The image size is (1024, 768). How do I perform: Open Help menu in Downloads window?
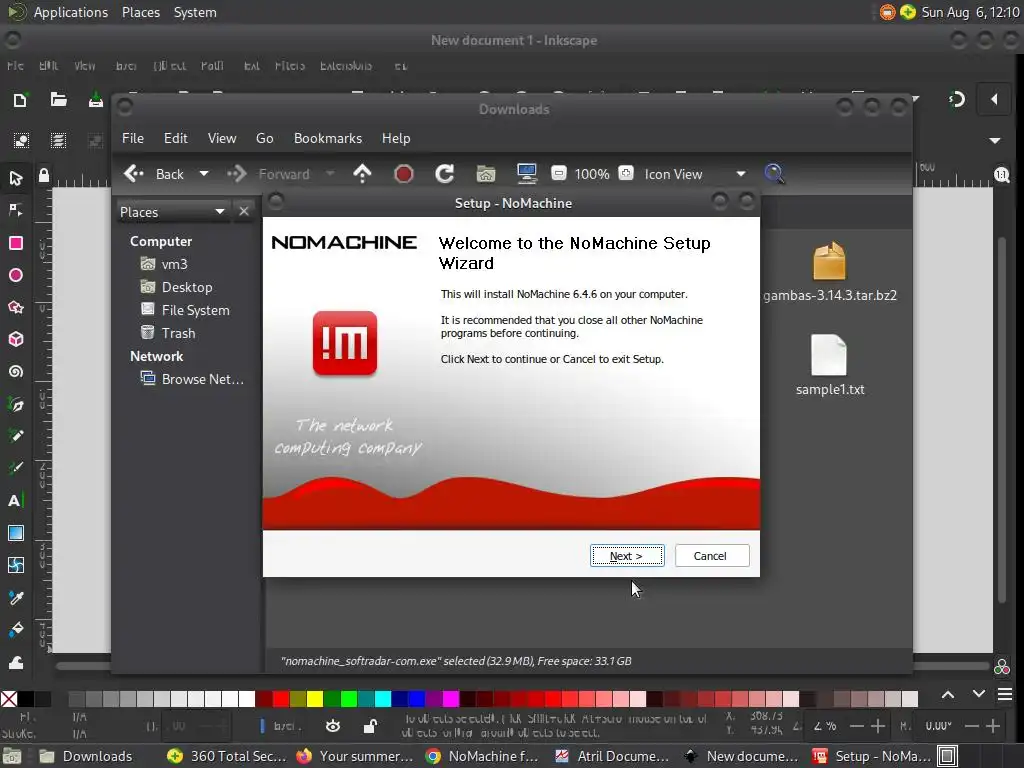[396, 138]
